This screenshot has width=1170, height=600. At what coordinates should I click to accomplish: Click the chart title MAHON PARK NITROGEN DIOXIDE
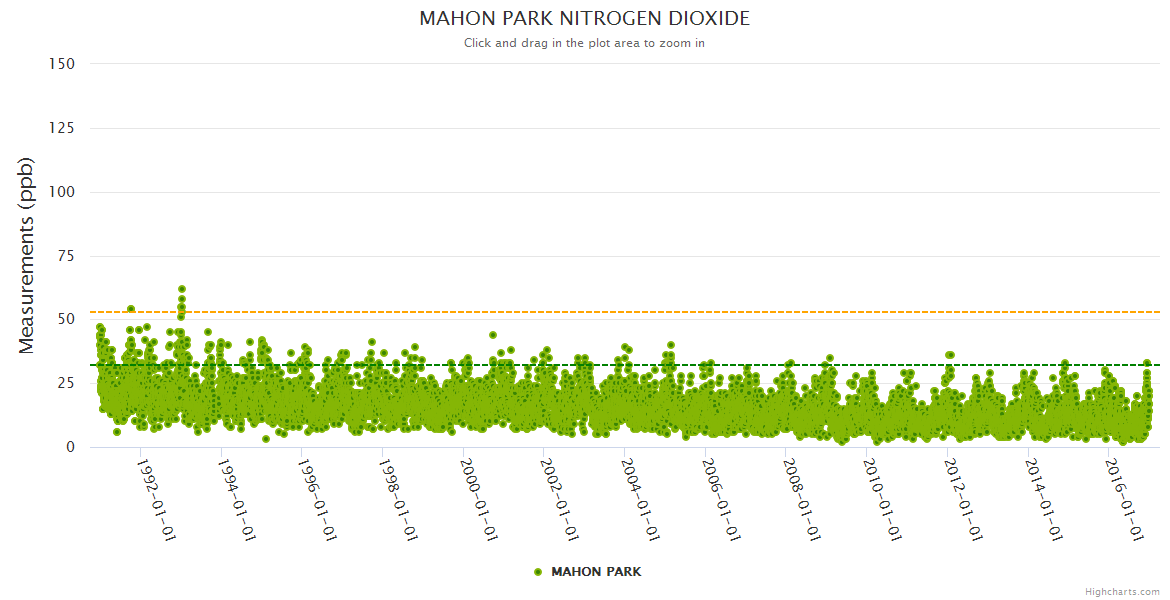tap(584, 19)
